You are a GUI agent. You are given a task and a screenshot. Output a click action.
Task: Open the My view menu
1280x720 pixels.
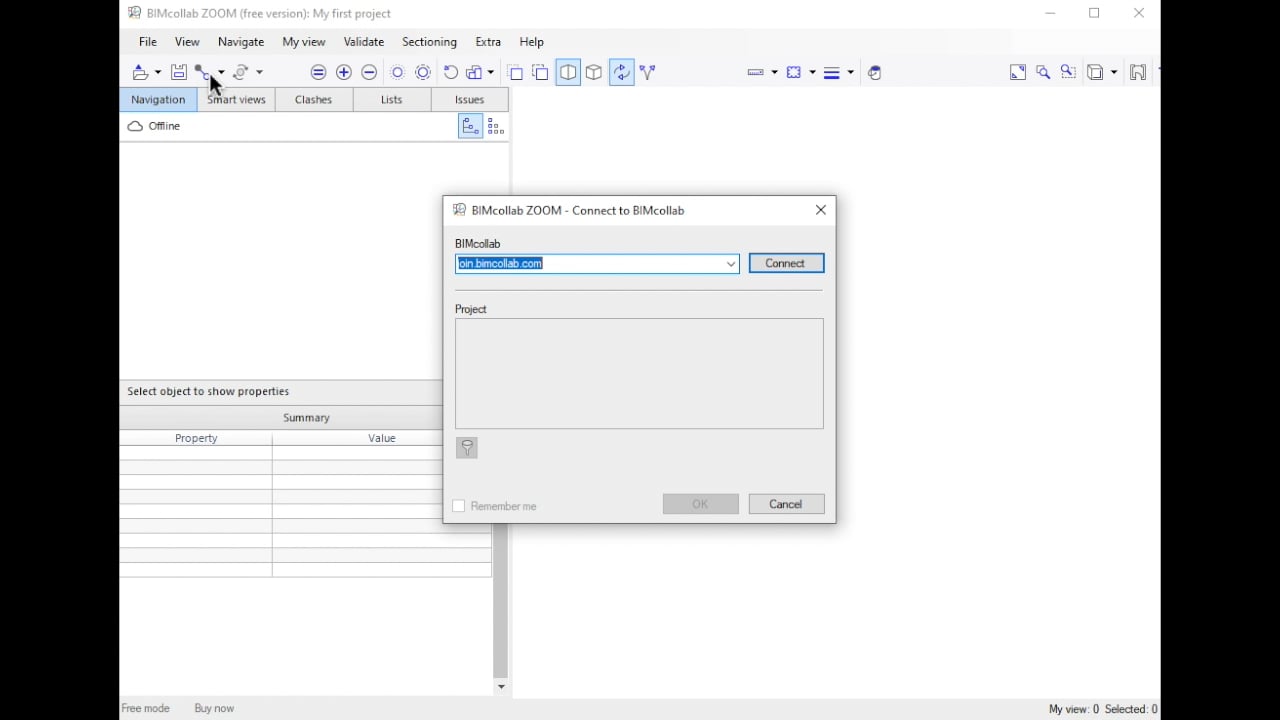coord(304,42)
